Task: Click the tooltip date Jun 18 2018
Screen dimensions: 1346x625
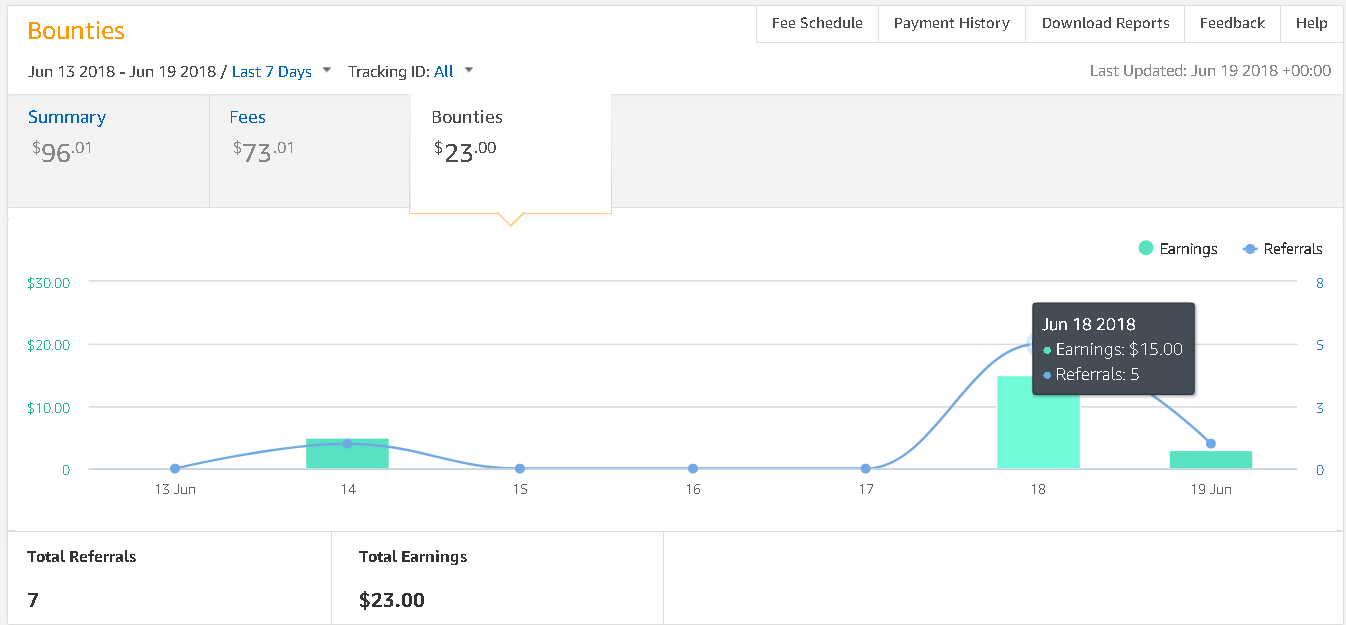Action: tap(1089, 324)
